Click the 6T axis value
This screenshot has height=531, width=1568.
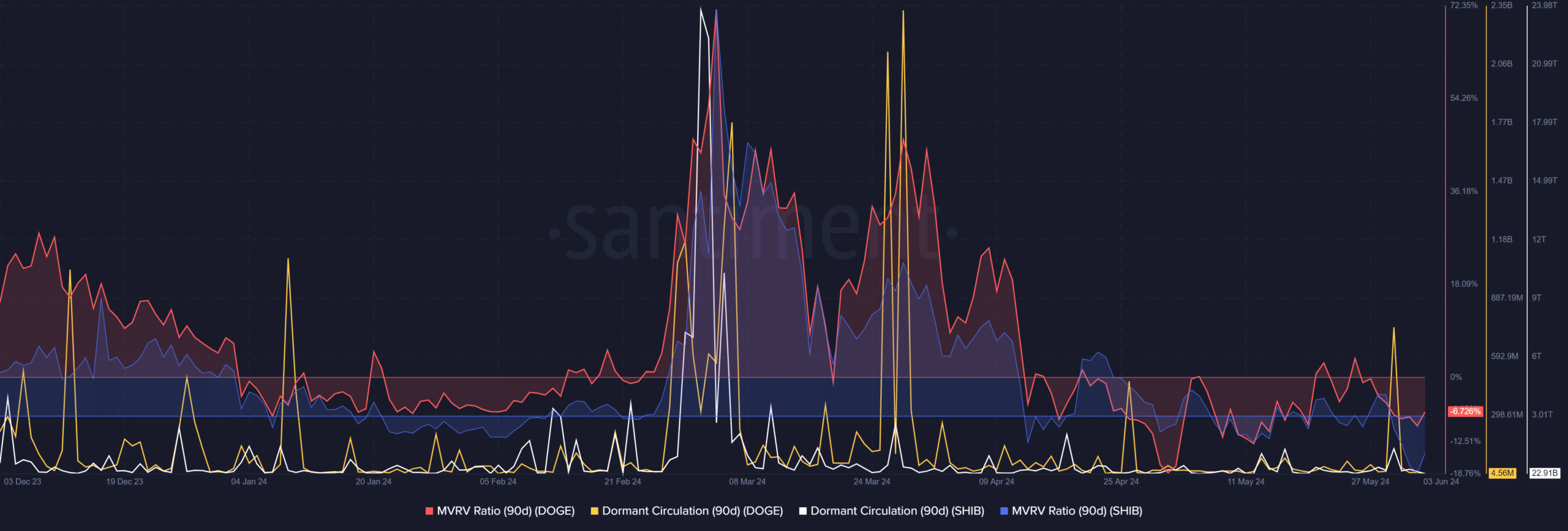(1537, 356)
